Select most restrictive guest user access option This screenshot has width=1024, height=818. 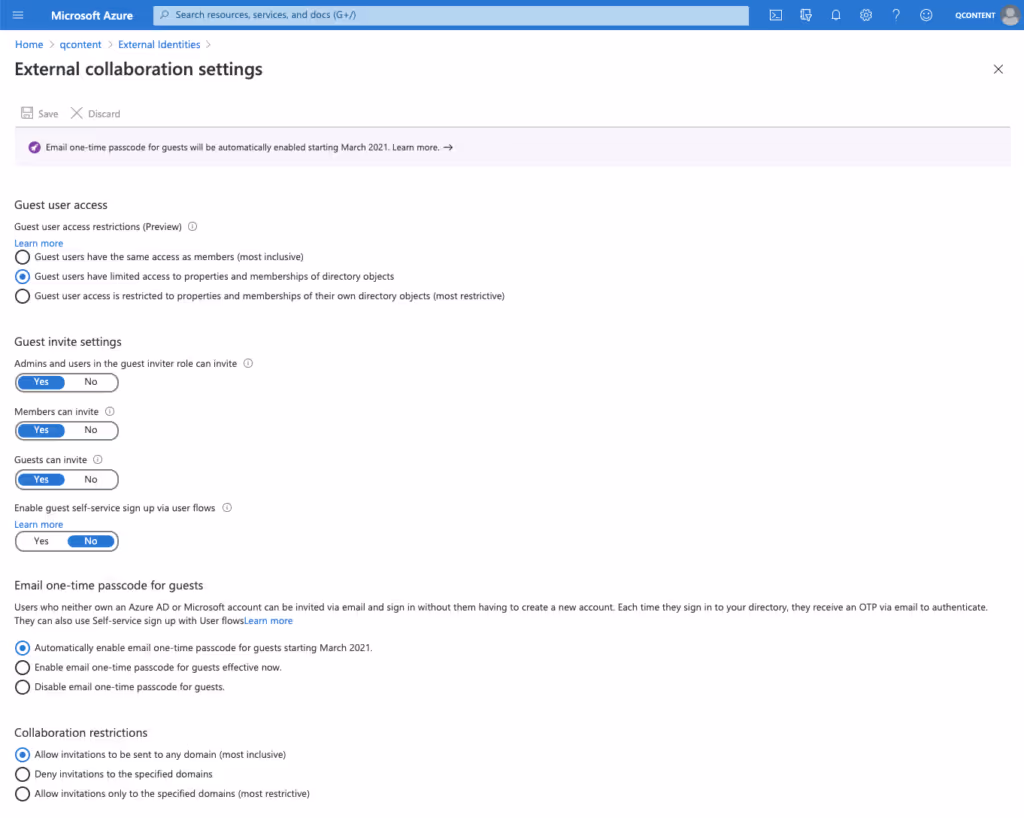(x=22, y=295)
